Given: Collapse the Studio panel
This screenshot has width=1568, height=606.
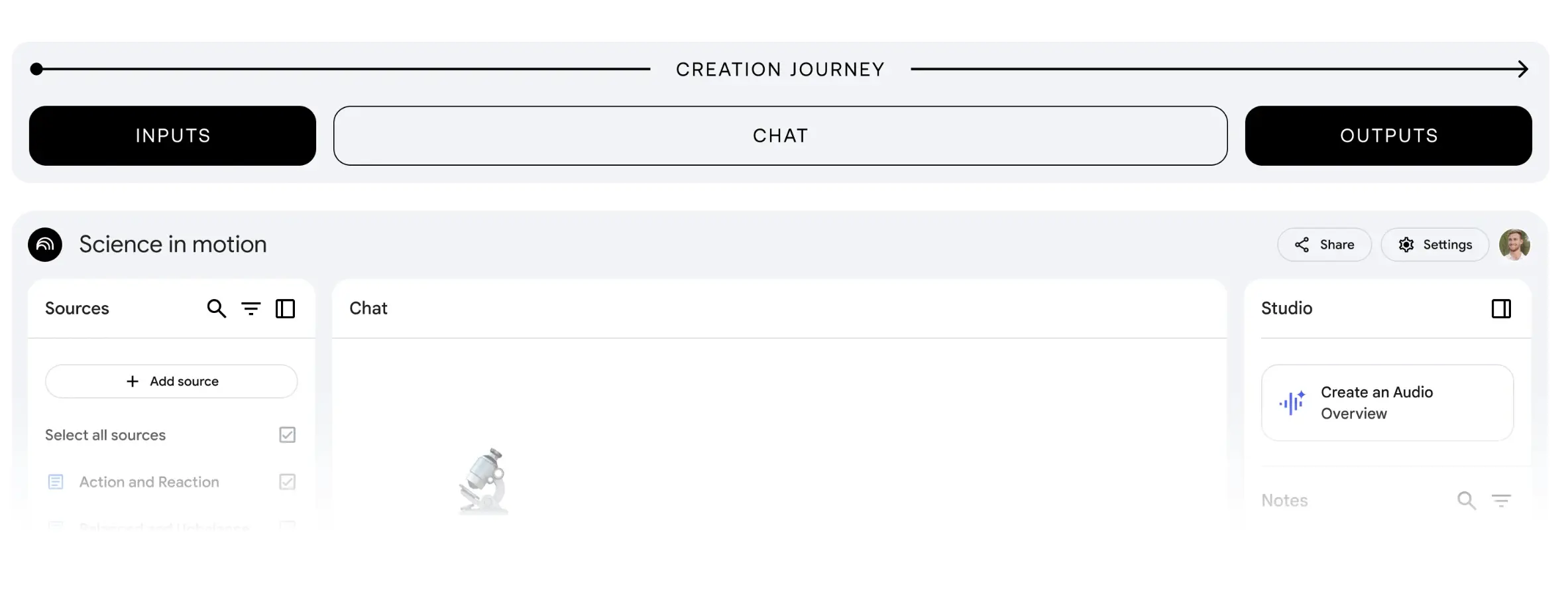Looking at the screenshot, I should point(1501,309).
